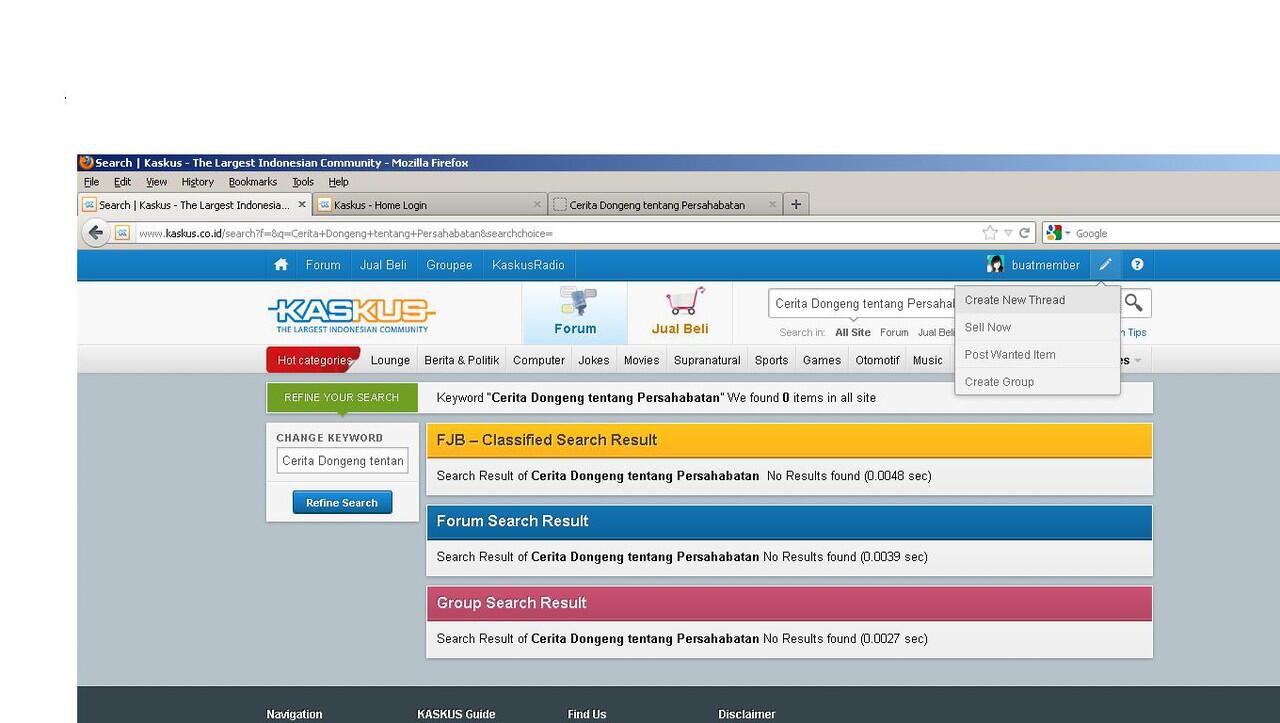Click Refine Search button
Viewport: 1280px width, 723px height.
pos(342,502)
